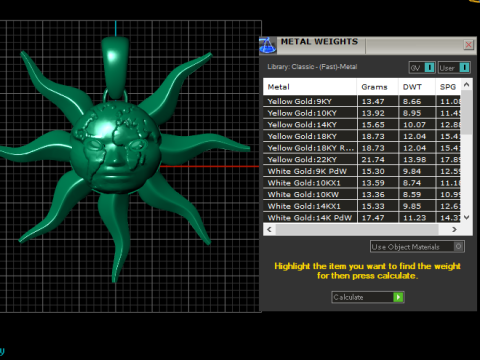This screenshot has height=360, width=480.
Task: Select the White Gold:10KX1 row
Action: point(362,183)
